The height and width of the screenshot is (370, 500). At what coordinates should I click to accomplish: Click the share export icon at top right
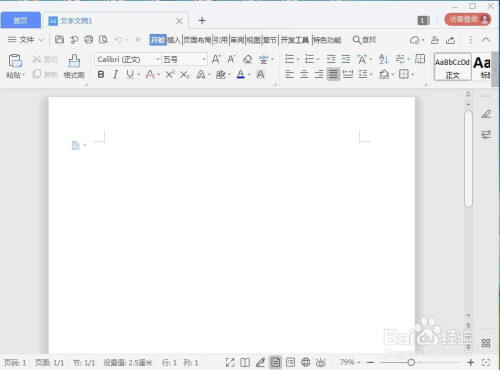(451, 40)
